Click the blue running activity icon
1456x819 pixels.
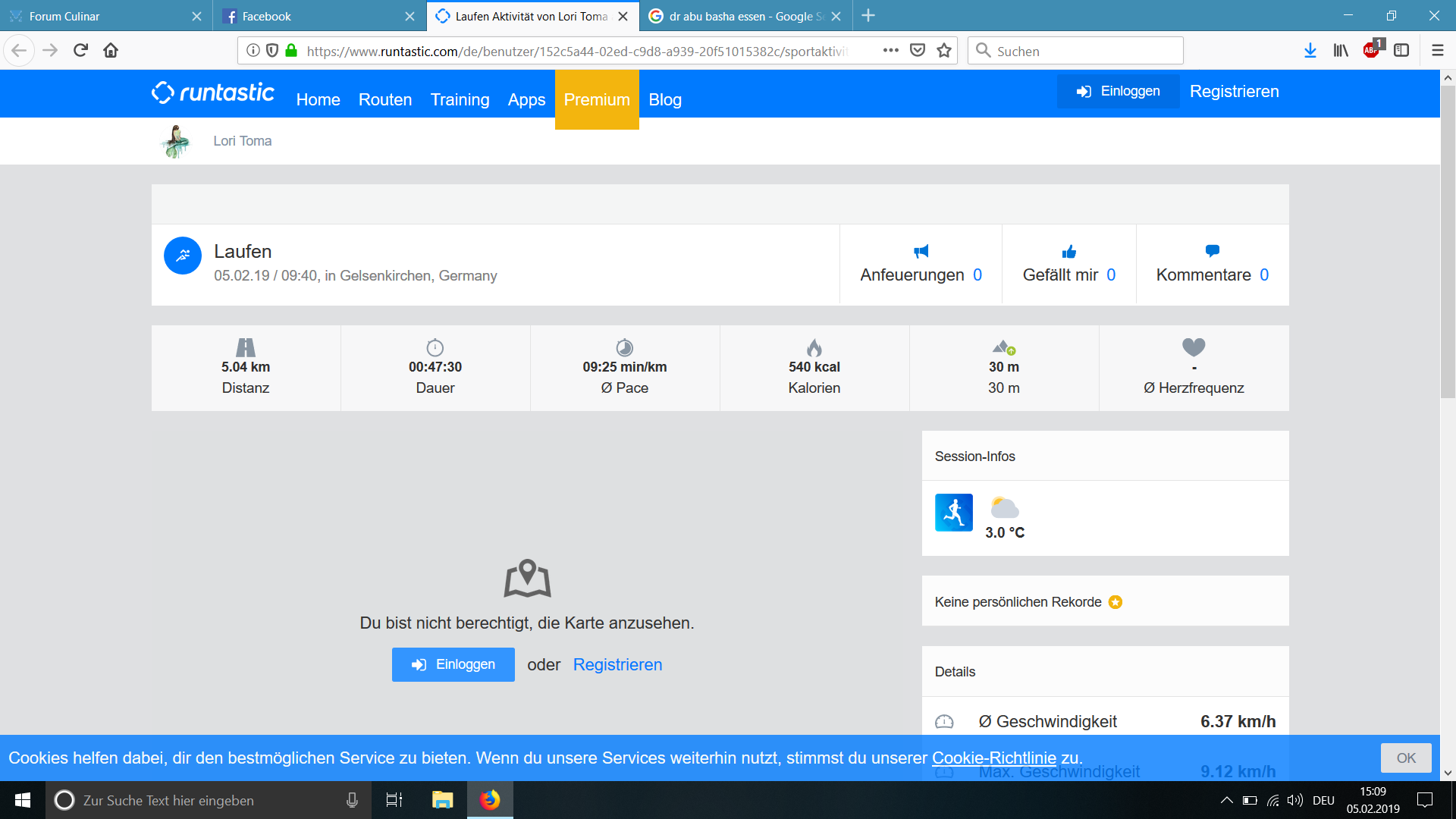point(183,256)
